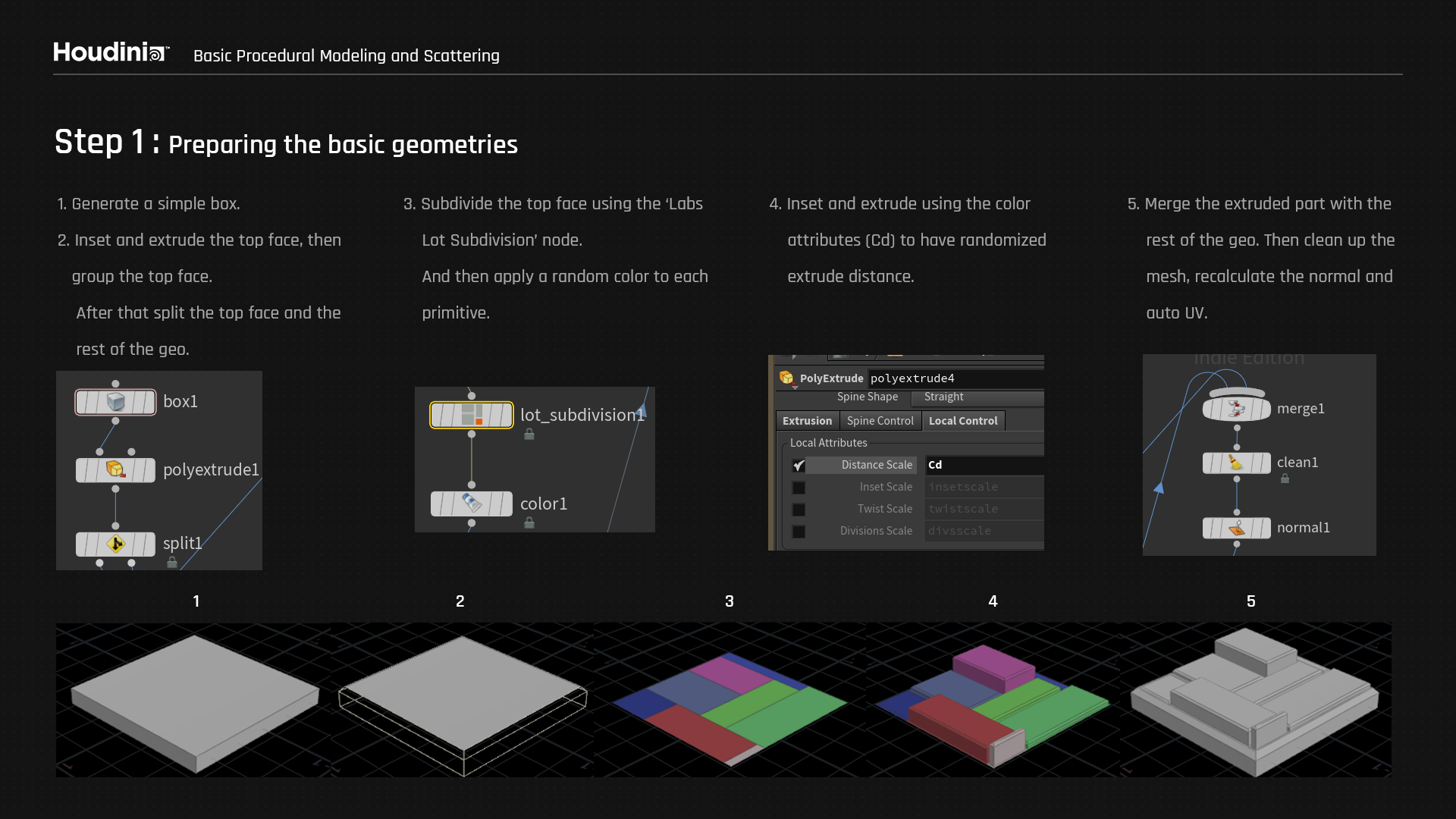The width and height of the screenshot is (1456, 819).
Task: Select the normal1 node icon
Action: tap(1237, 528)
